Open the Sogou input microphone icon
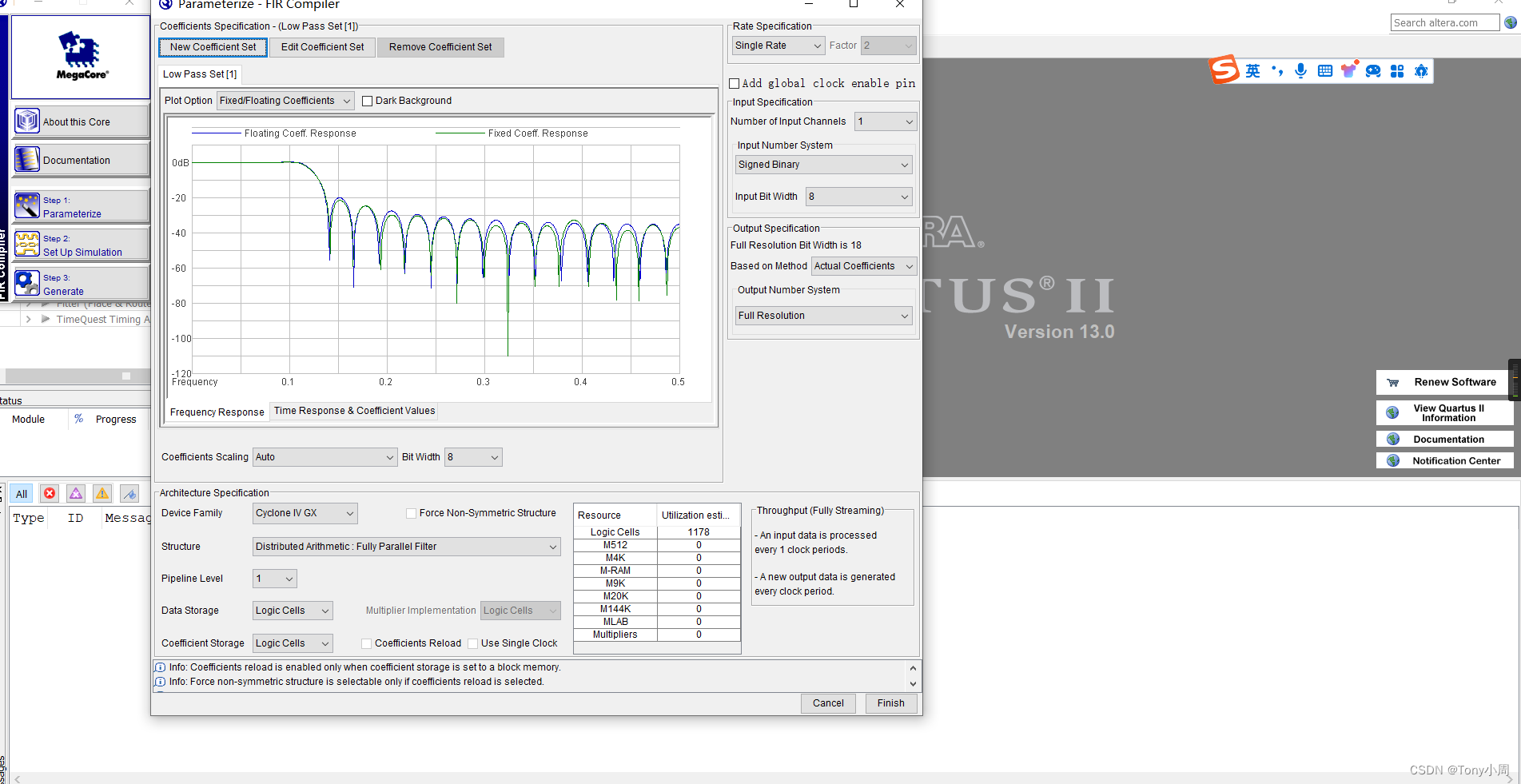This screenshot has height=784, width=1521. click(1300, 70)
